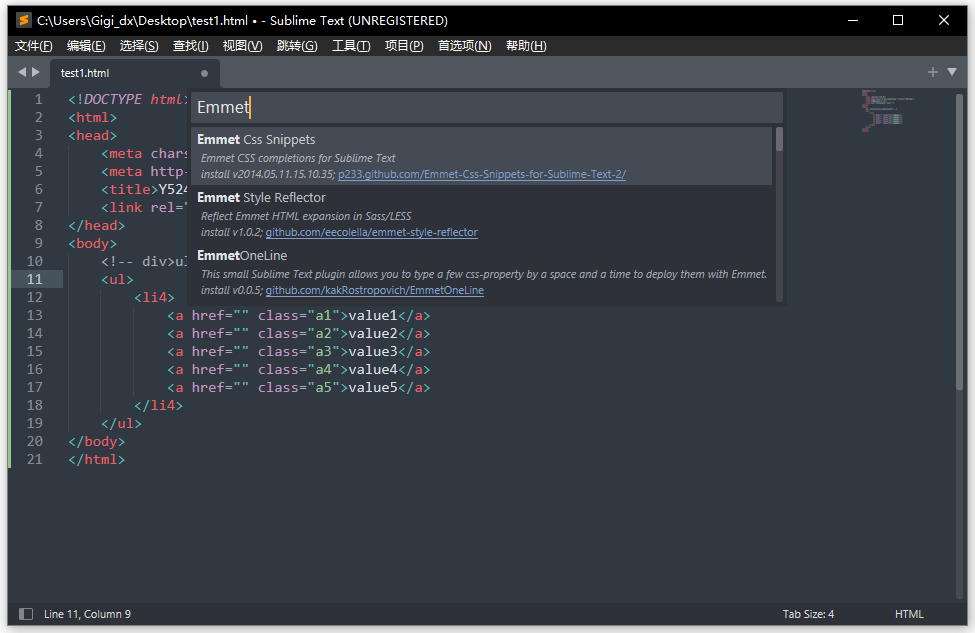Open the 编辑(E) menu
The width and height of the screenshot is (975, 633).
86,46
